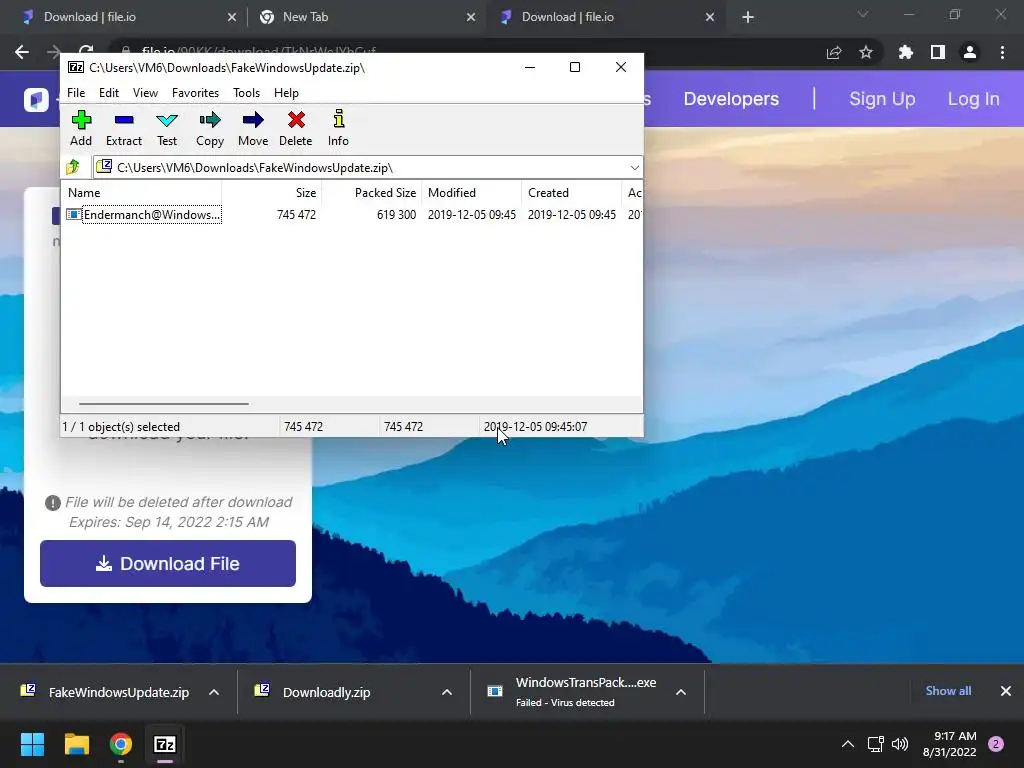The height and width of the screenshot is (768, 1024).
Task: Go up one folder level in 7-Zip
Action: point(73,167)
